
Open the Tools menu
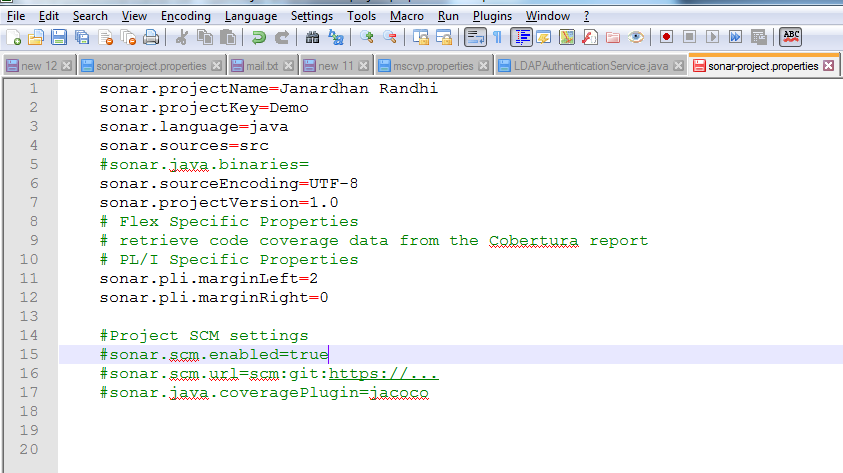point(361,16)
